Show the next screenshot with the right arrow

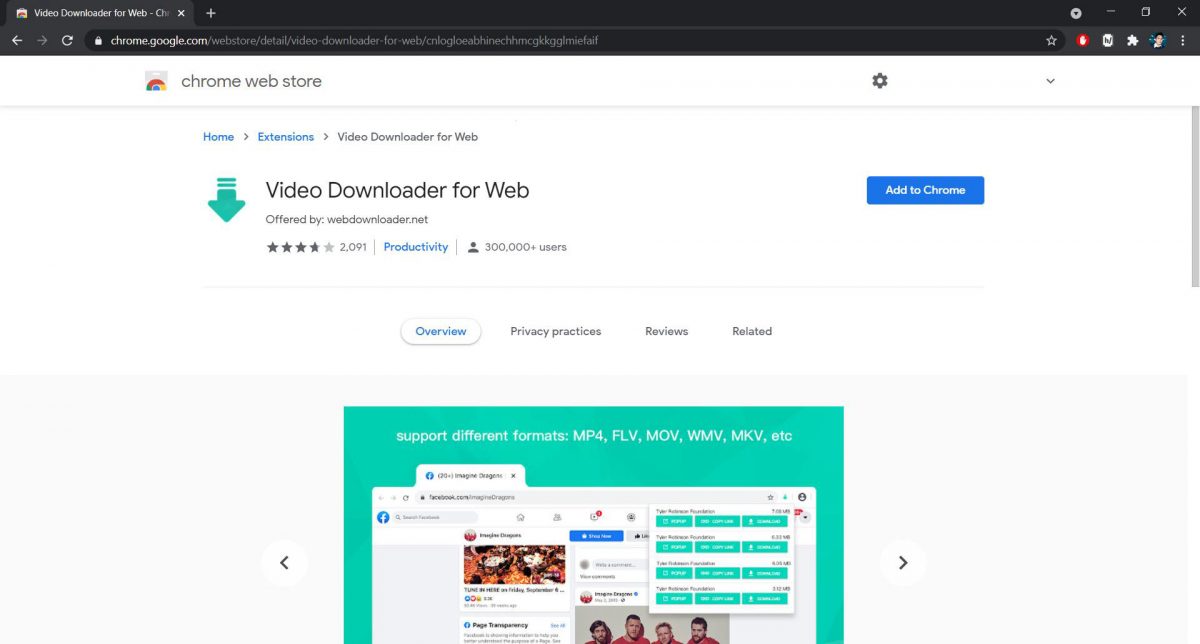[x=903, y=563]
